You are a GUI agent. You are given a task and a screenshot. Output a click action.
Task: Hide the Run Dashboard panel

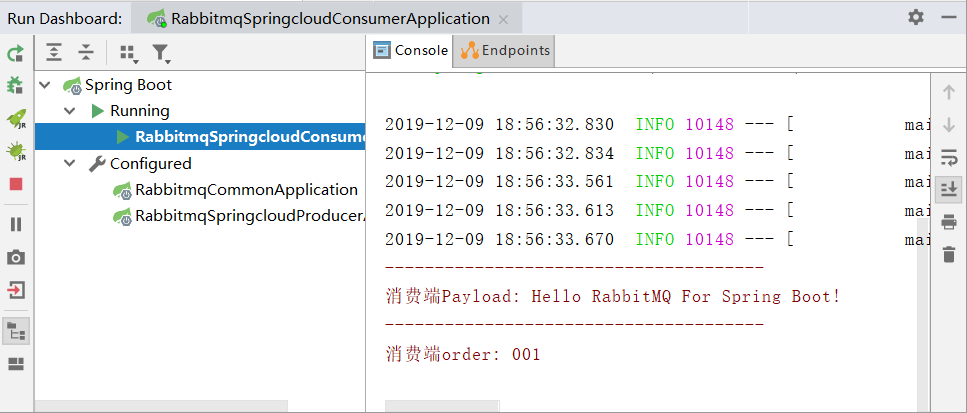949,18
